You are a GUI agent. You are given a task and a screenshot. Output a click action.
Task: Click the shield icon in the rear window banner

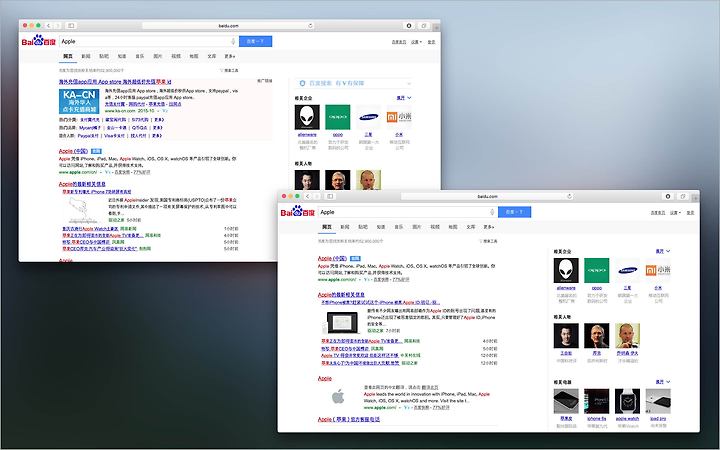(x=302, y=83)
